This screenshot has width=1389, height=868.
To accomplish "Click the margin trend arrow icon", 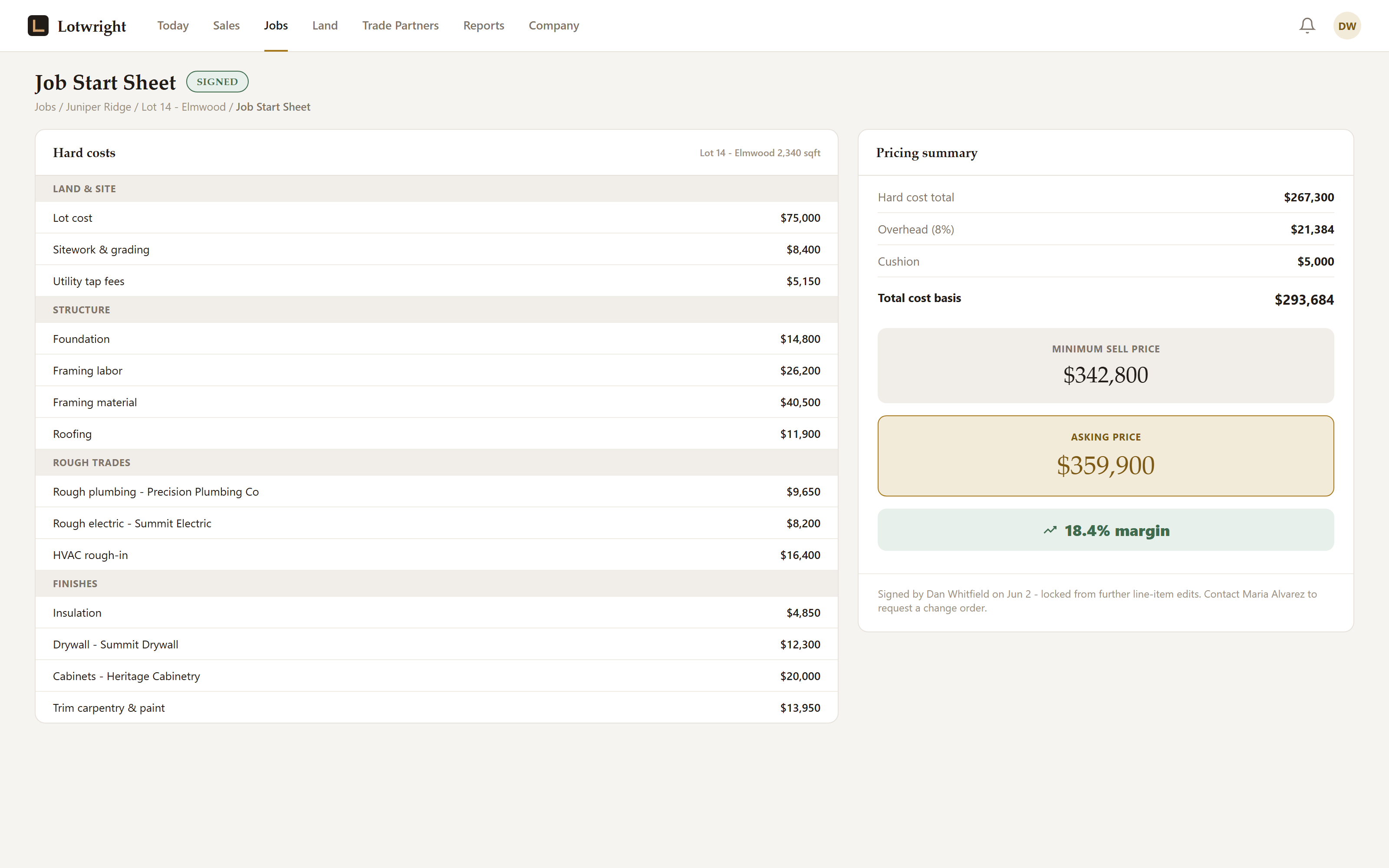I will [x=1050, y=530].
